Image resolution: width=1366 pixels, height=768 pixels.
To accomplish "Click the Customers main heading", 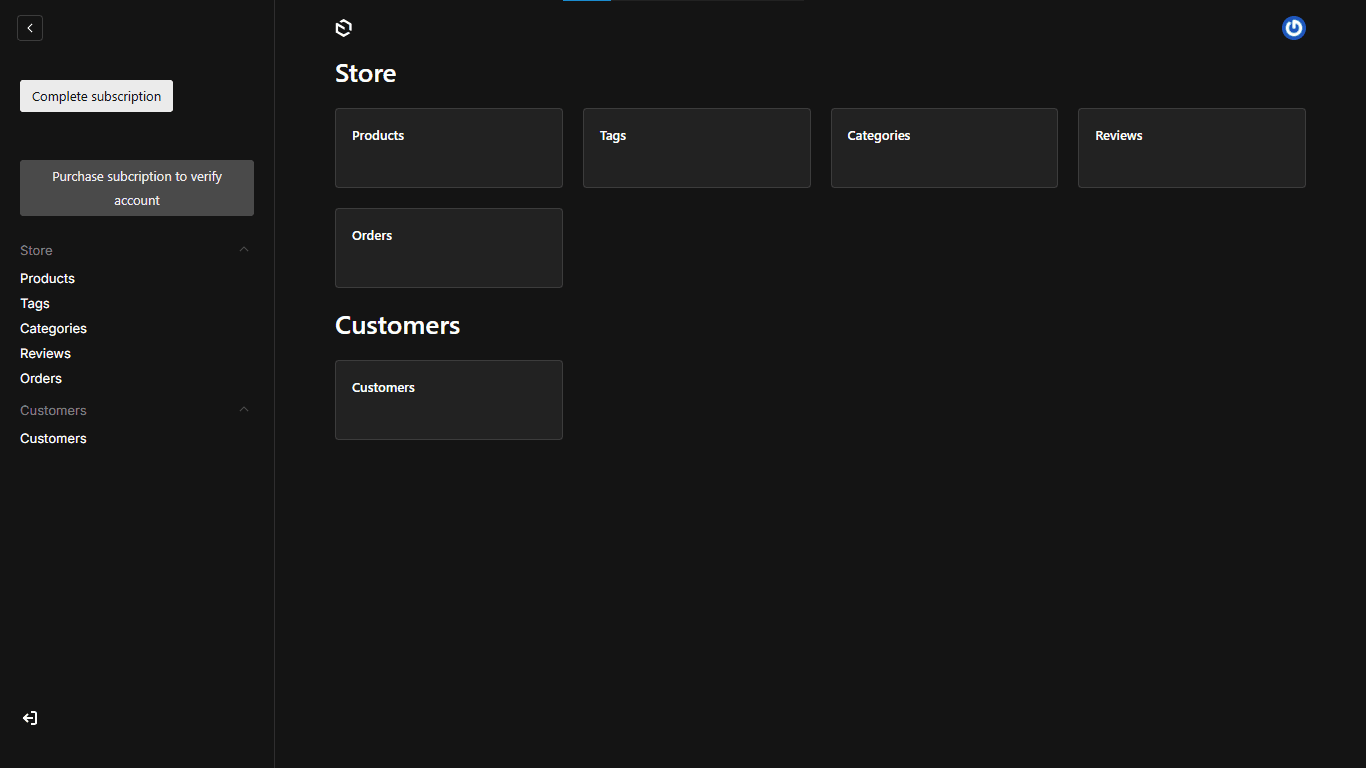I will [397, 325].
